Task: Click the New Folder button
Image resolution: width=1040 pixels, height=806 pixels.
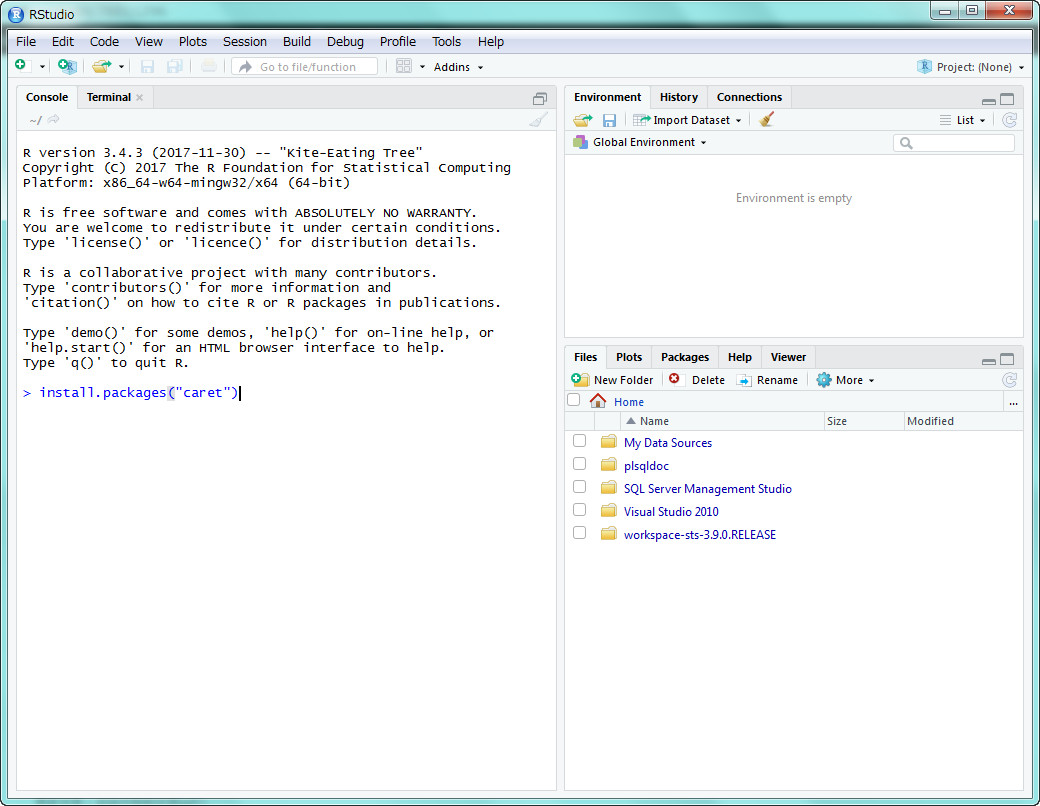Action: click(x=612, y=380)
